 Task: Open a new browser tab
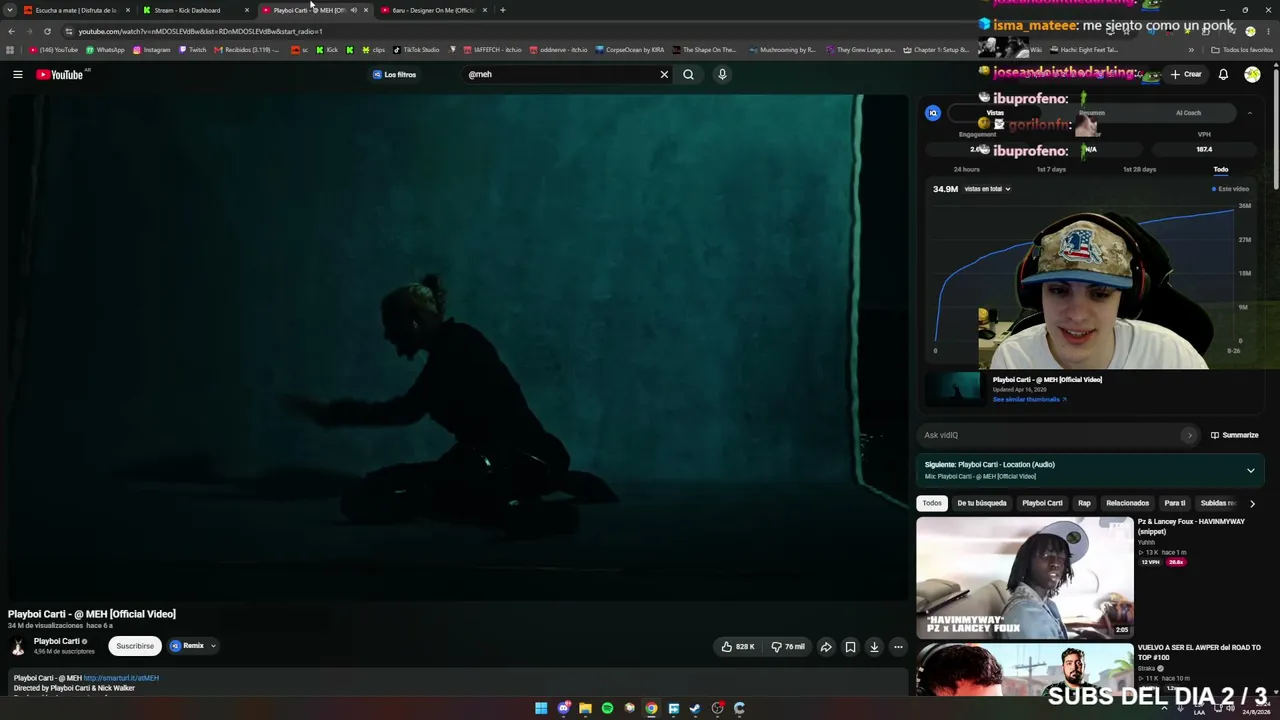(x=502, y=10)
